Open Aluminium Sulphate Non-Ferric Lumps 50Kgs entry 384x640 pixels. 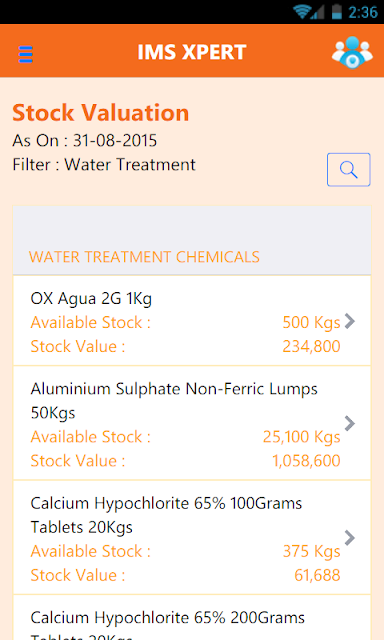192,423
